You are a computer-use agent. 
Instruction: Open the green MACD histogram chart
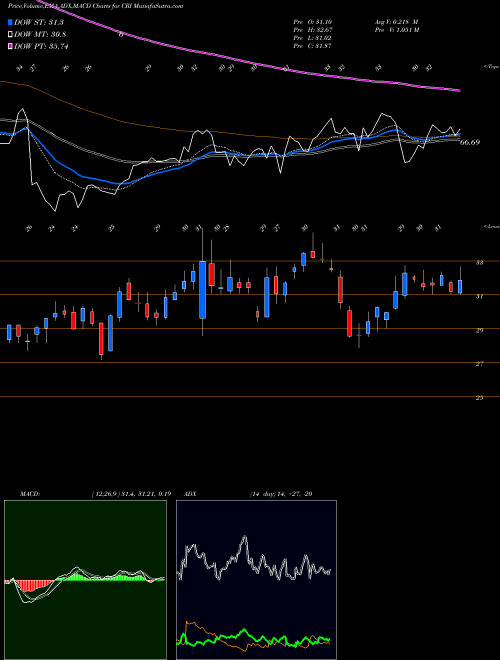[85, 580]
